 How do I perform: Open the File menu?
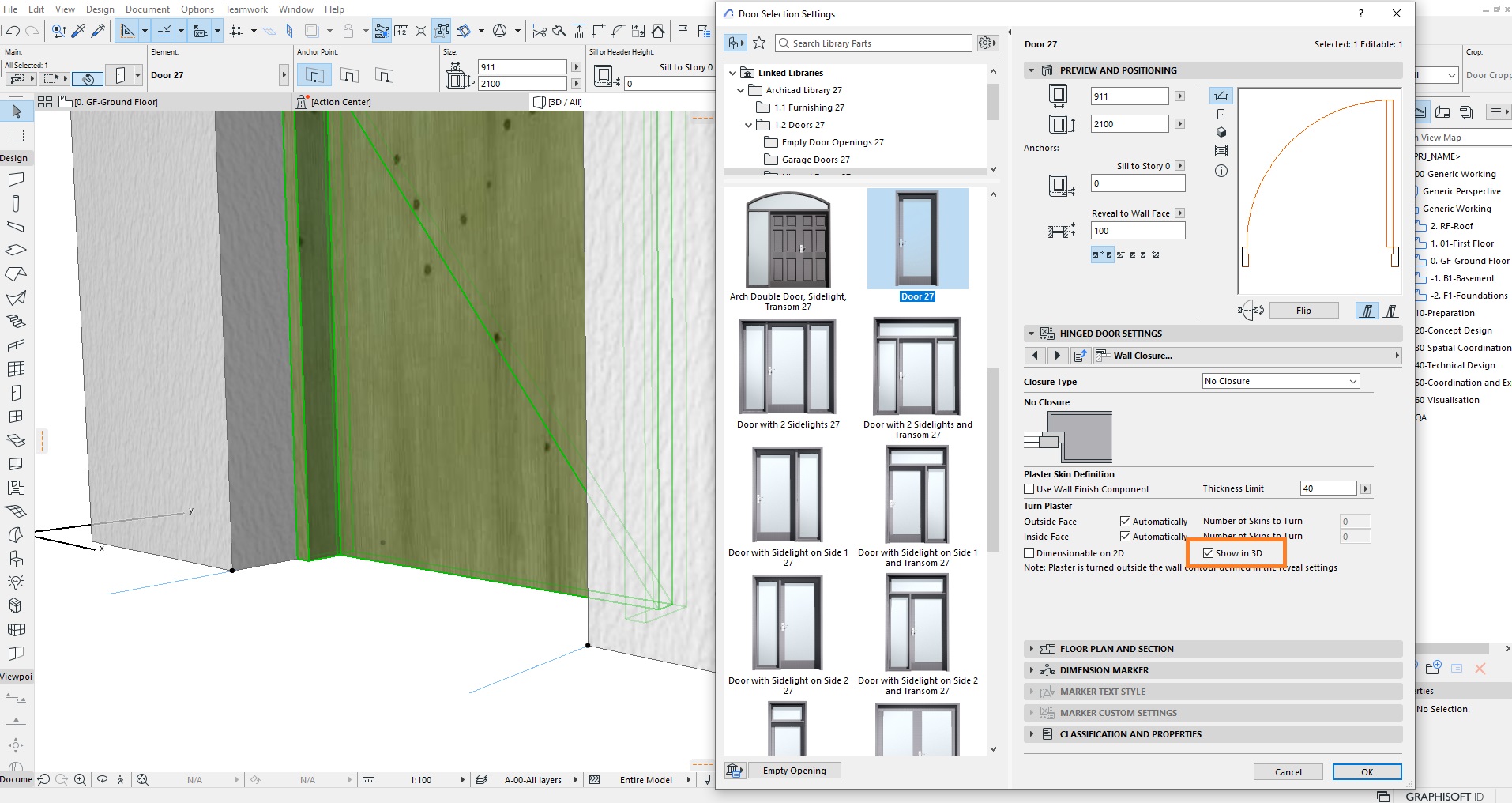10,9
